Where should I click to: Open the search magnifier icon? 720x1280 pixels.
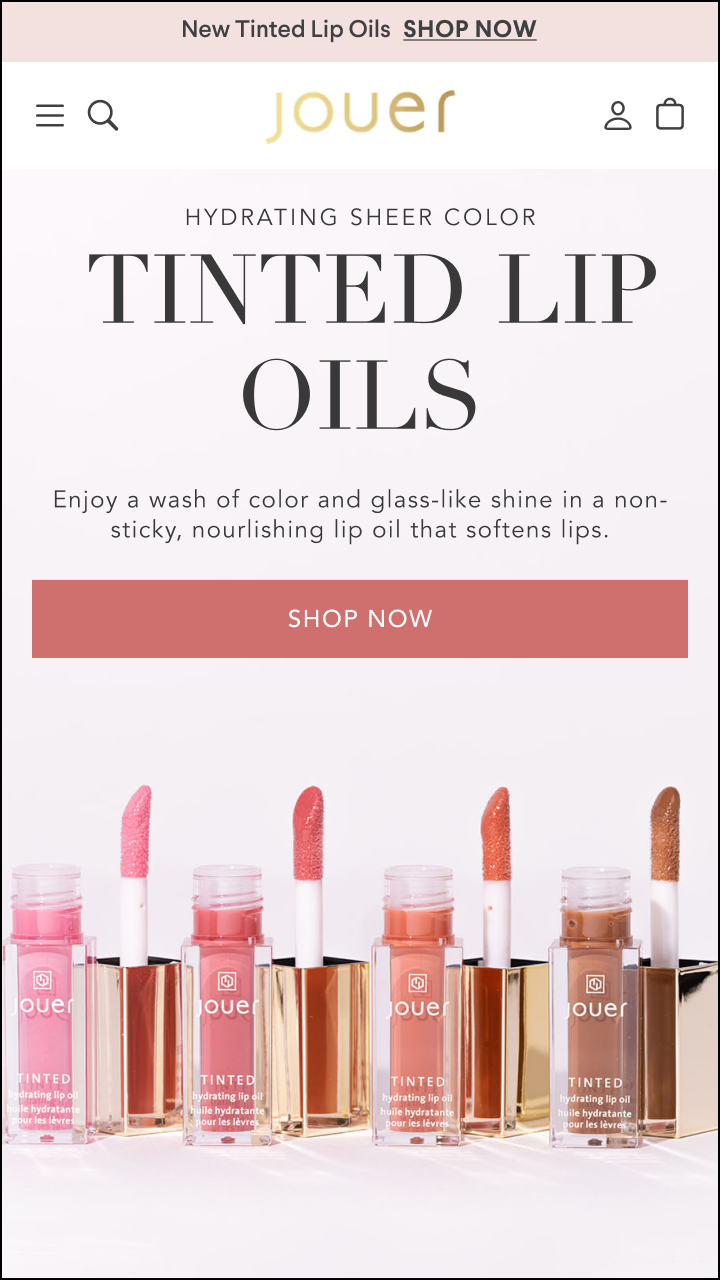pyautogui.click(x=103, y=116)
